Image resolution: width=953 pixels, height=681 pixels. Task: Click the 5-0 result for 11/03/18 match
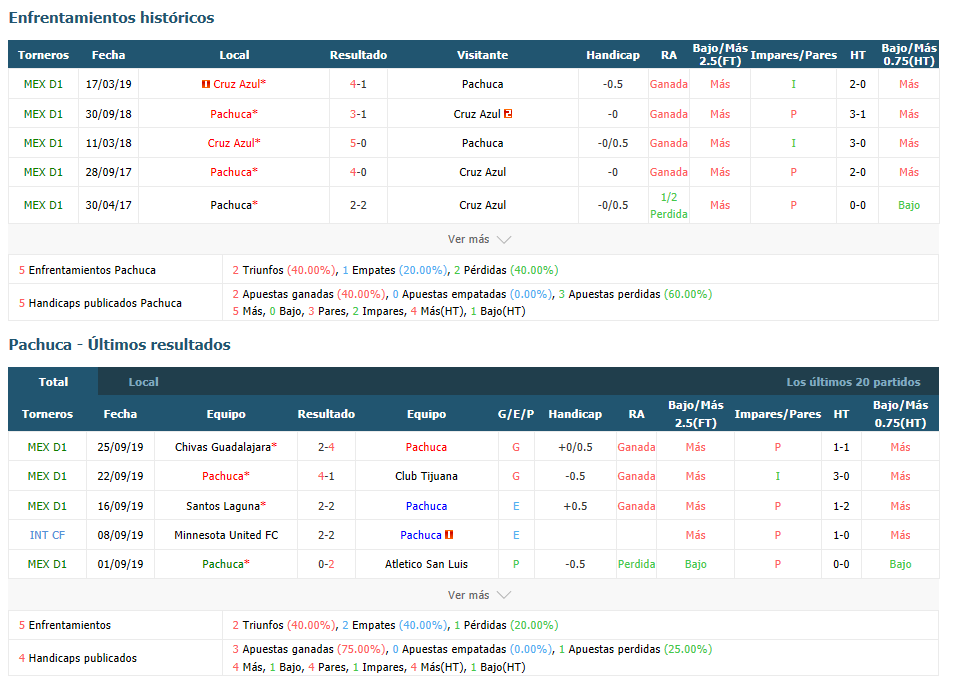click(358, 143)
